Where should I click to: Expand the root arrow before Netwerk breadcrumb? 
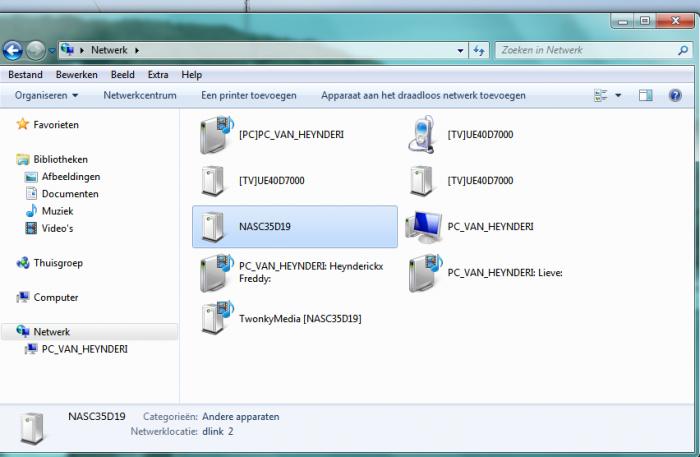[82, 50]
